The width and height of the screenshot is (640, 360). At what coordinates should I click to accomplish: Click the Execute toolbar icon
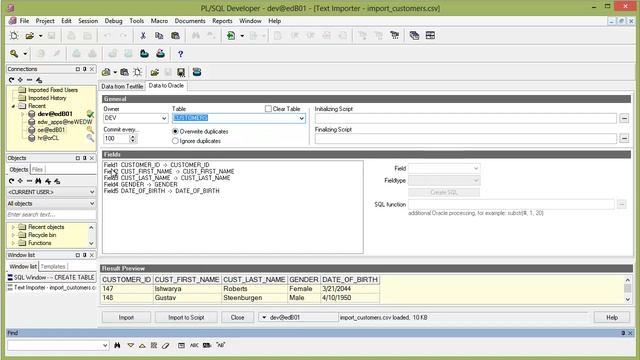point(231,36)
